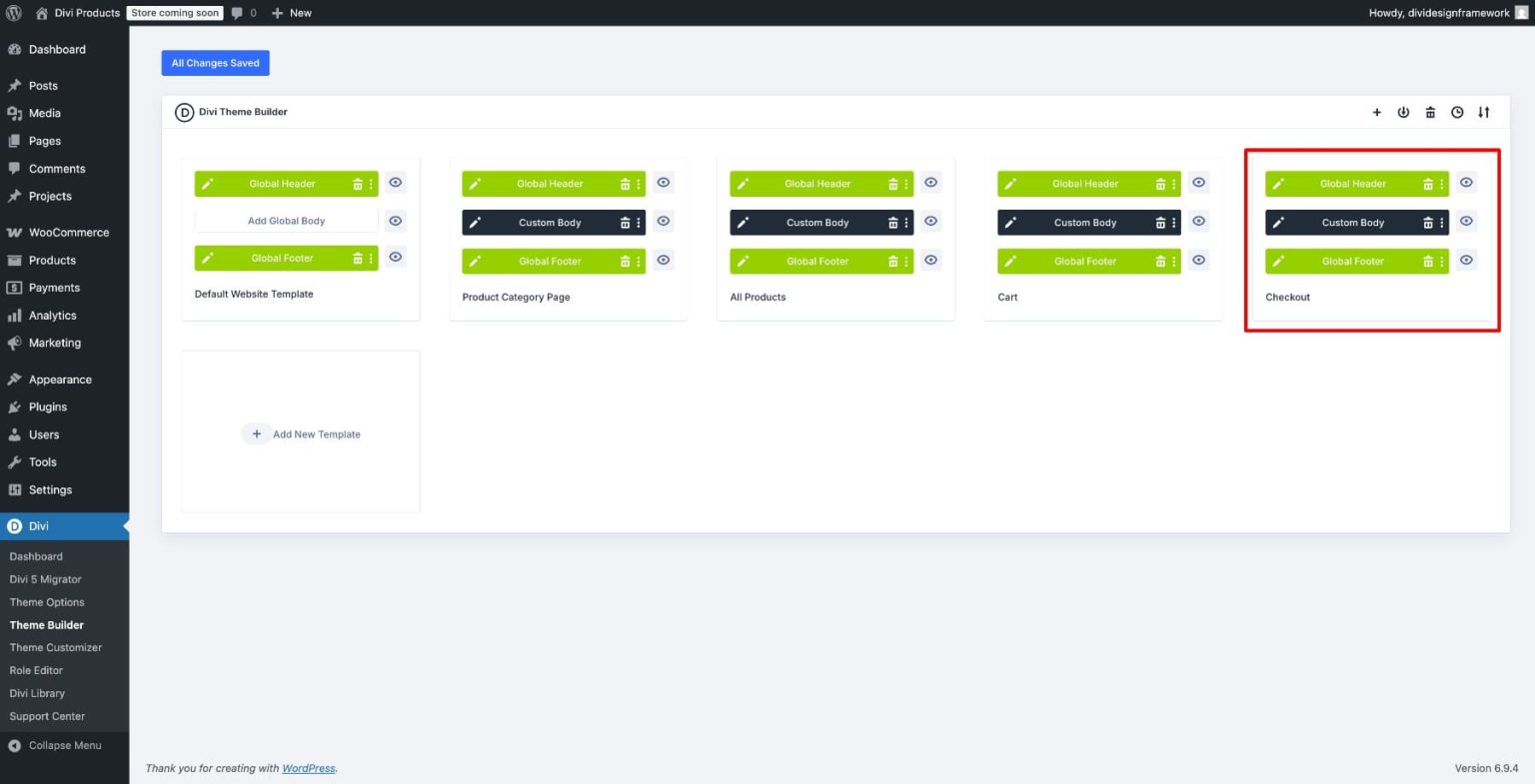Toggle Custom Body visibility in Checkout template
The height and width of the screenshot is (784, 1535).
[1466, 221]
